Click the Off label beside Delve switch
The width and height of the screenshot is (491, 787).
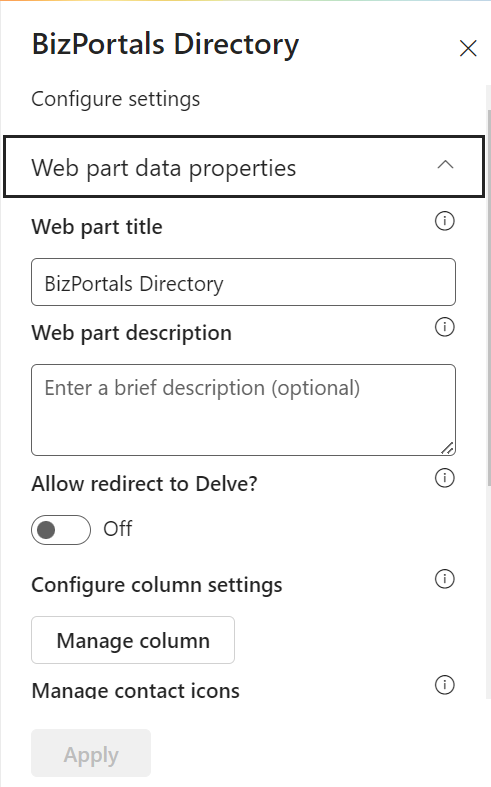coord(117,529)
